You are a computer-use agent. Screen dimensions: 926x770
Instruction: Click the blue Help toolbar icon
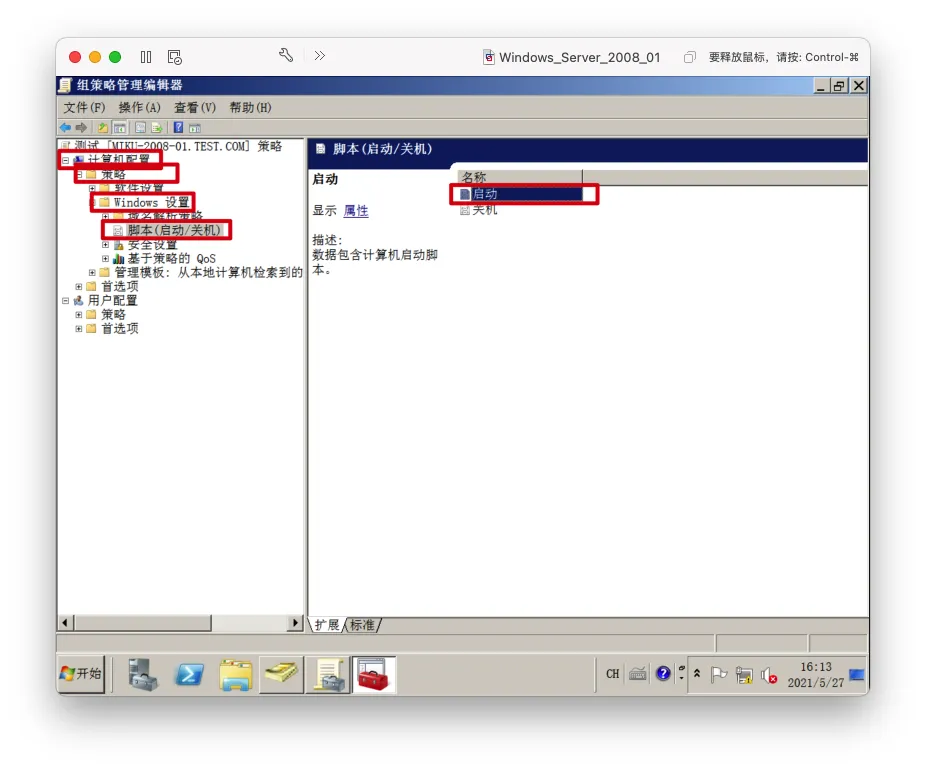click(178, 127)
